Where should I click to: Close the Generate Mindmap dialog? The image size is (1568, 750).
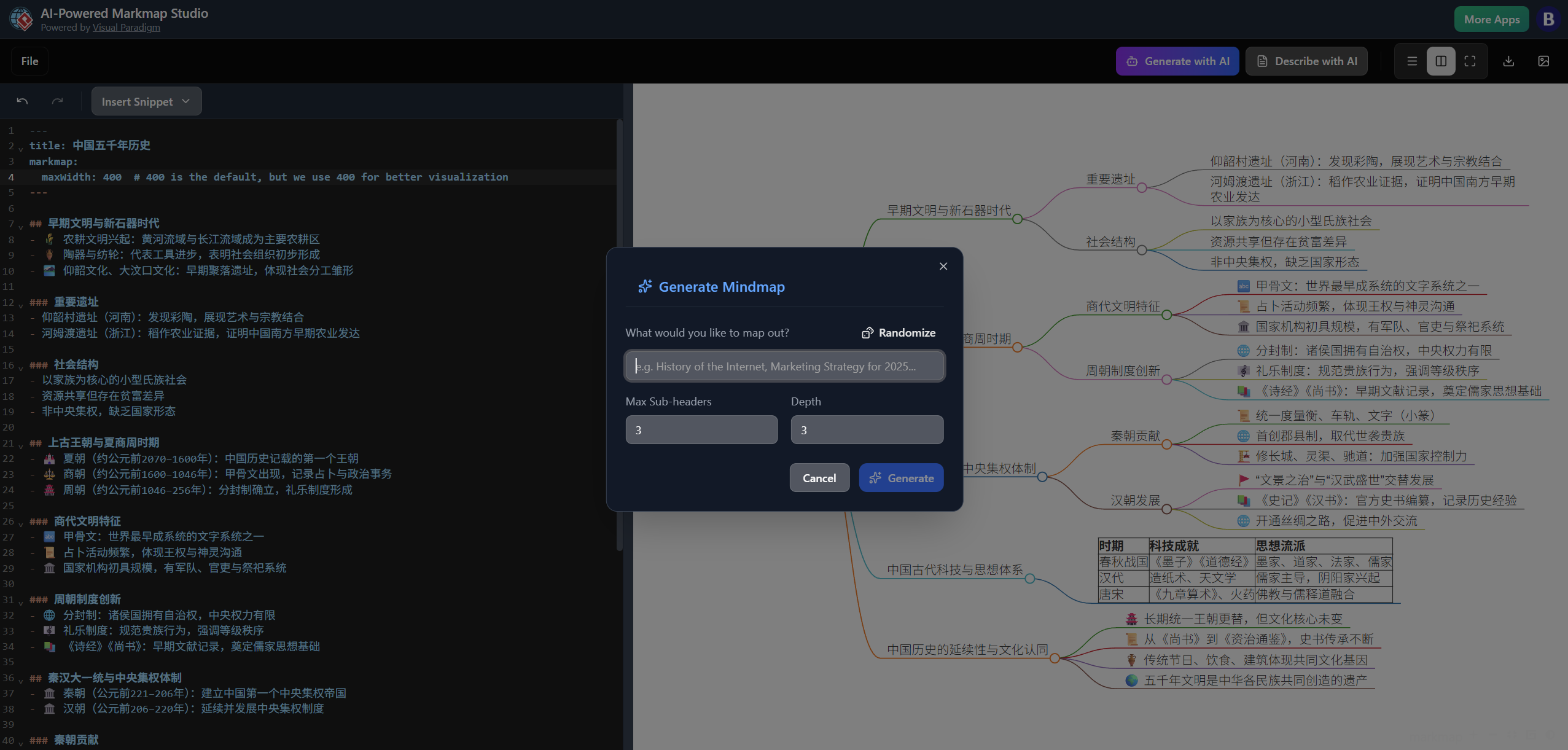(x=943, y=266)
